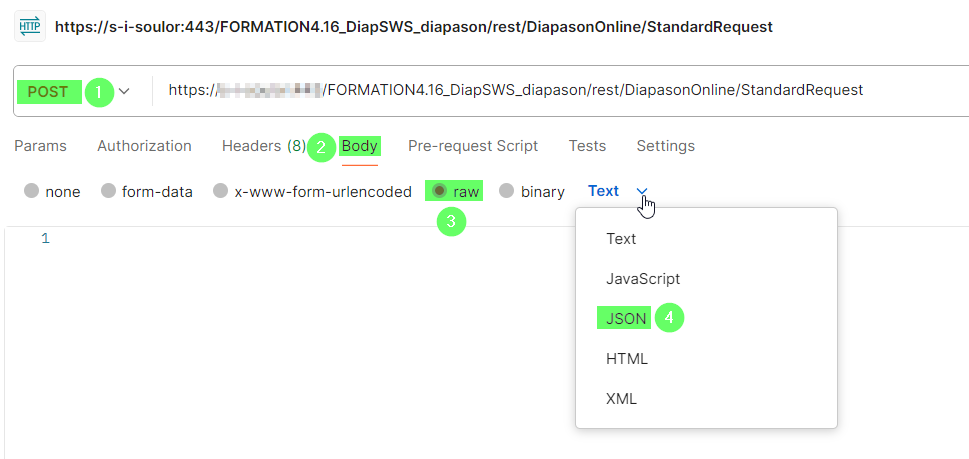This screenshot has height=459, width=969.
Task: Choose the form-data radio button
Action: [x=108, y=191]
